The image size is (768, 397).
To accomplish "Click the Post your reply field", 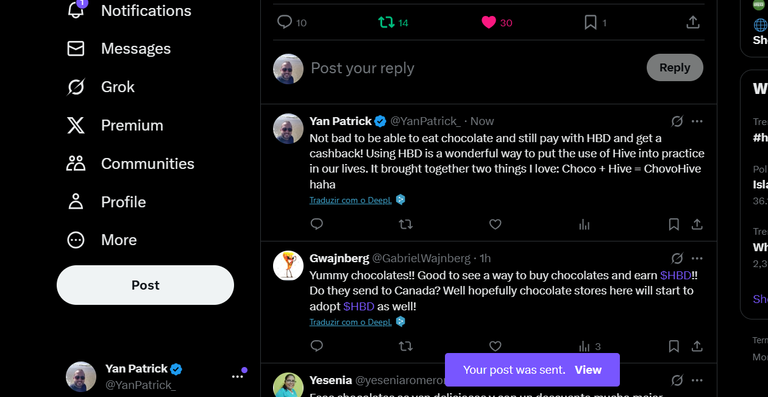I will click(x=475, y=68).
